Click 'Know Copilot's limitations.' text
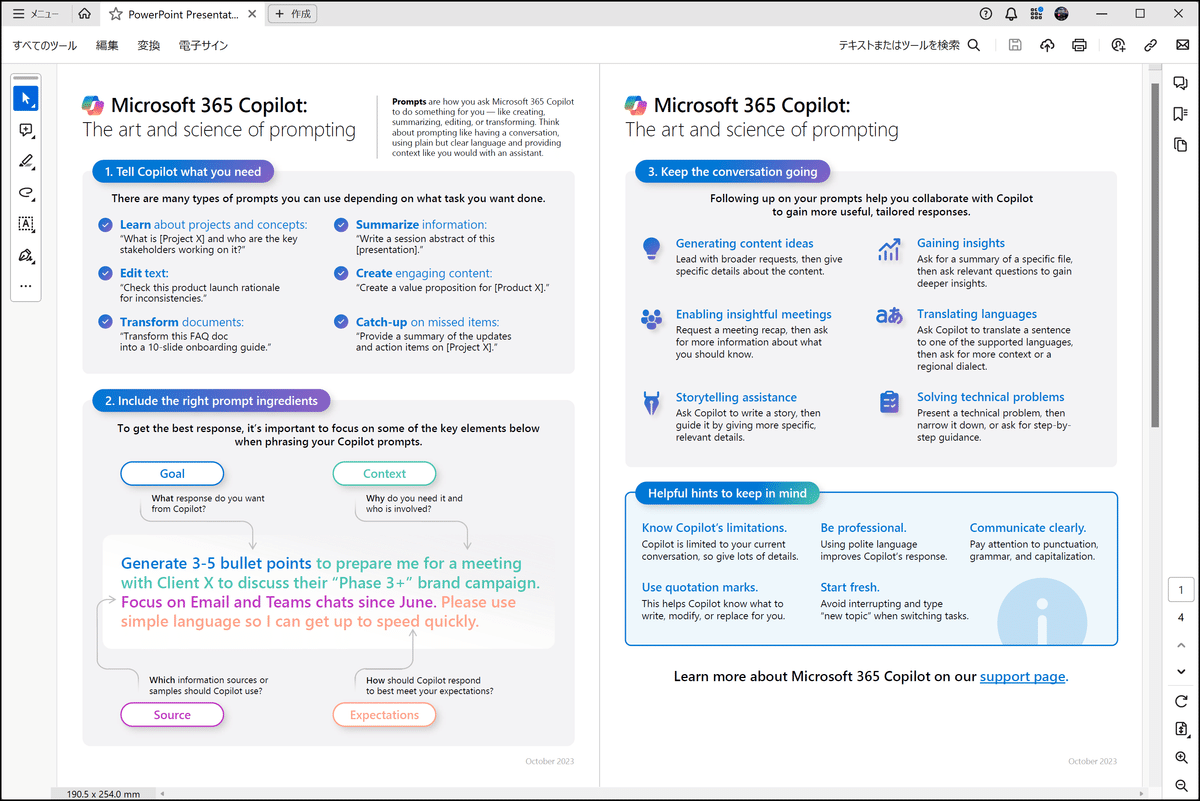1200x801 pixels. click(714, 528)
